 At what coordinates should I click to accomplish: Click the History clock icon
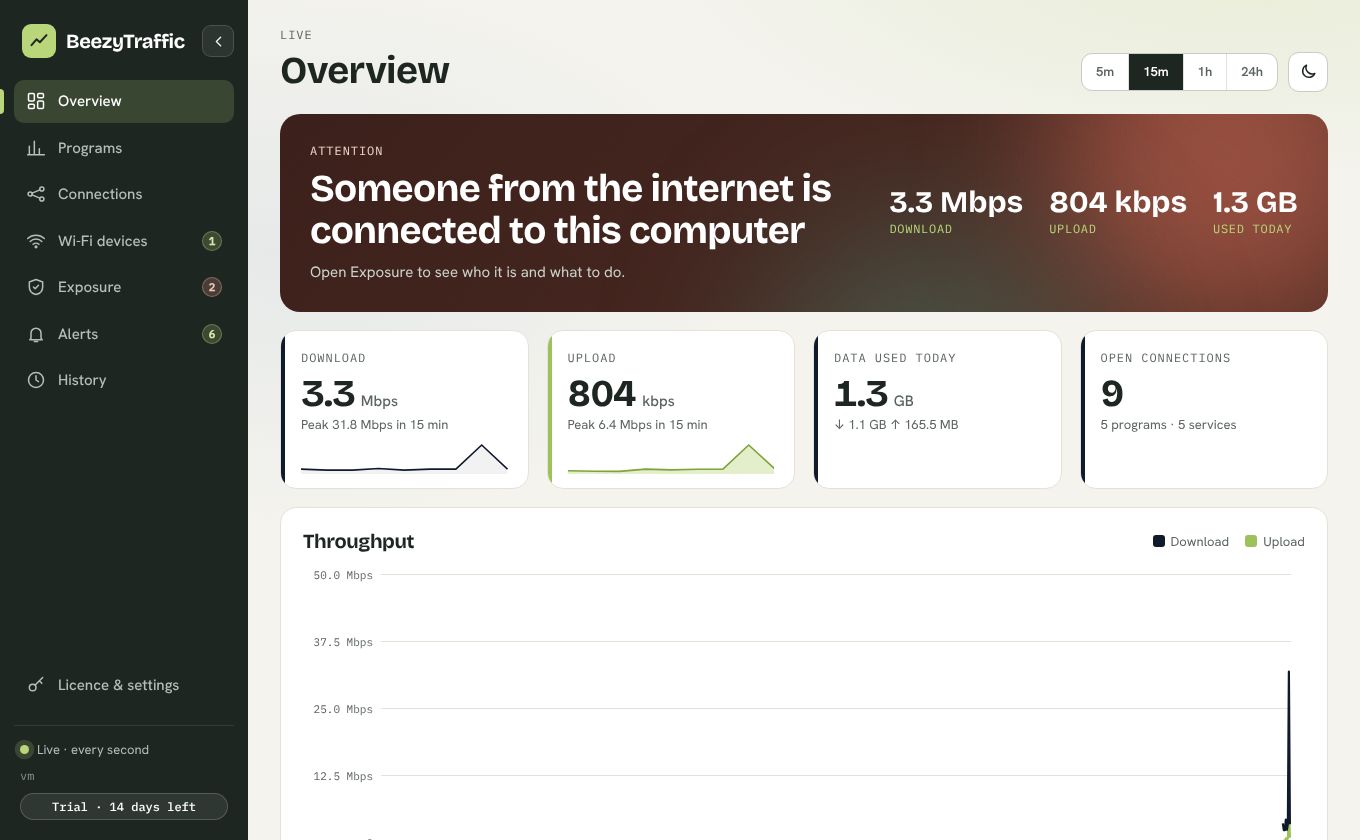tap(36, 380)
